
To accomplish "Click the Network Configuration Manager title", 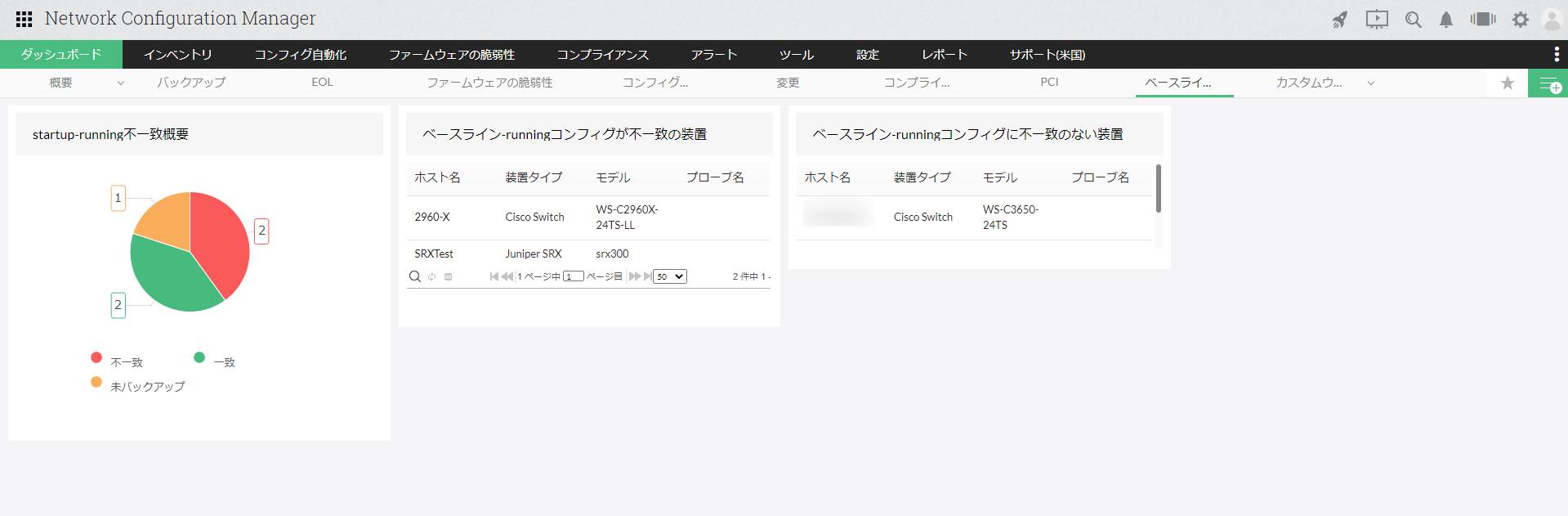I will coord(180,18).
